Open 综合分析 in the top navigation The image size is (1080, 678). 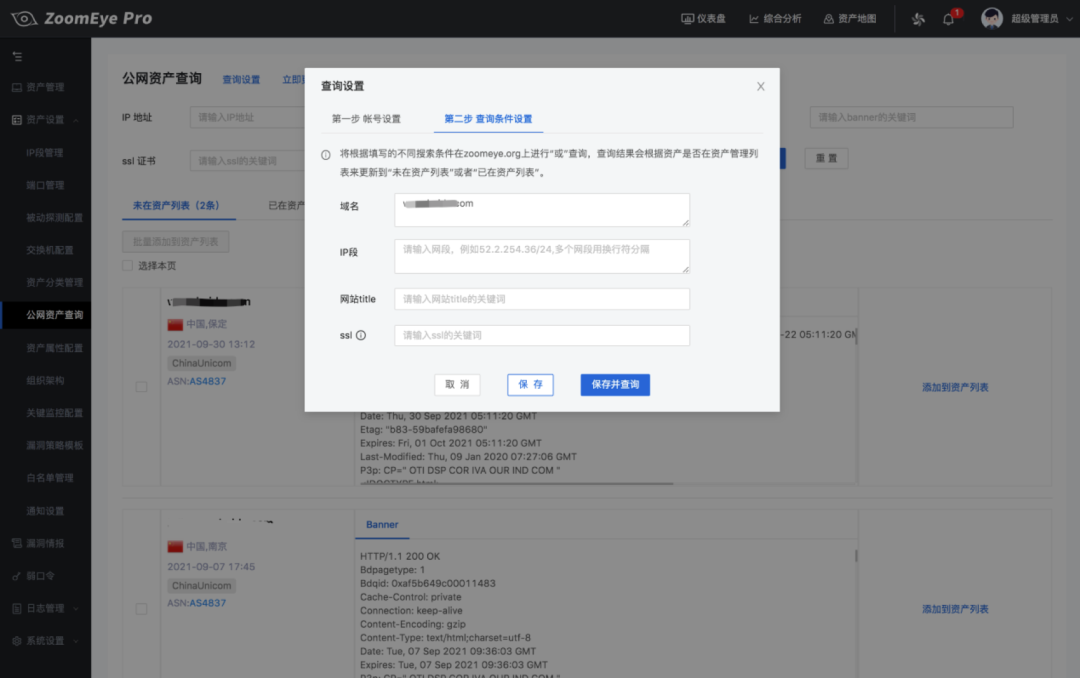(x=775, y=19)
